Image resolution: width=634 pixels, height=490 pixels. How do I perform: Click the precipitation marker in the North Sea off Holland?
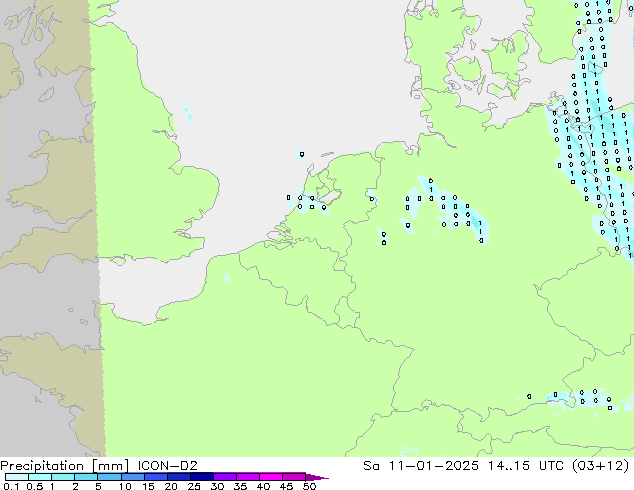[x=302, y=154]
